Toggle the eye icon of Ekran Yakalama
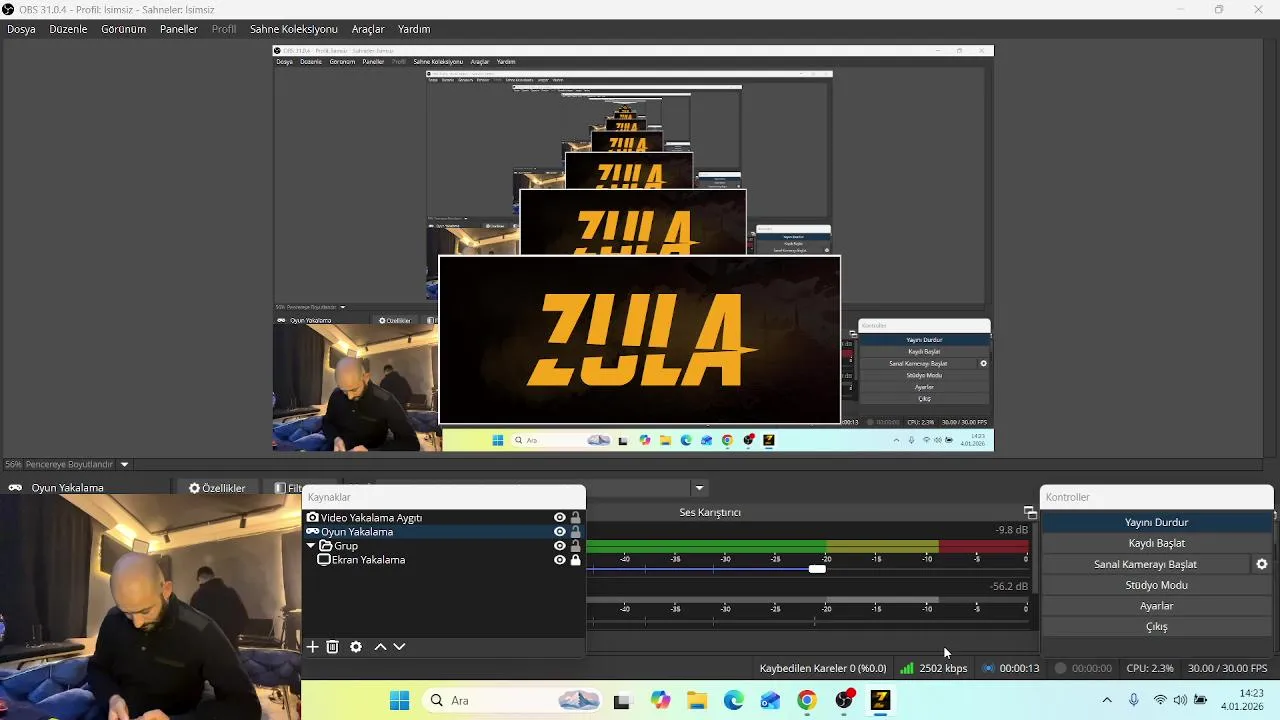This screenshot has height=720, width=1280. (560, 560)
